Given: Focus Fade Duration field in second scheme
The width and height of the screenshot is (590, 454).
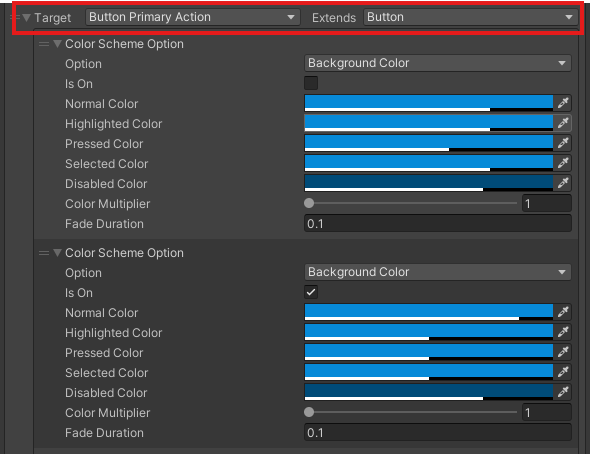Looking at the screenshot, I should point(438,433).
